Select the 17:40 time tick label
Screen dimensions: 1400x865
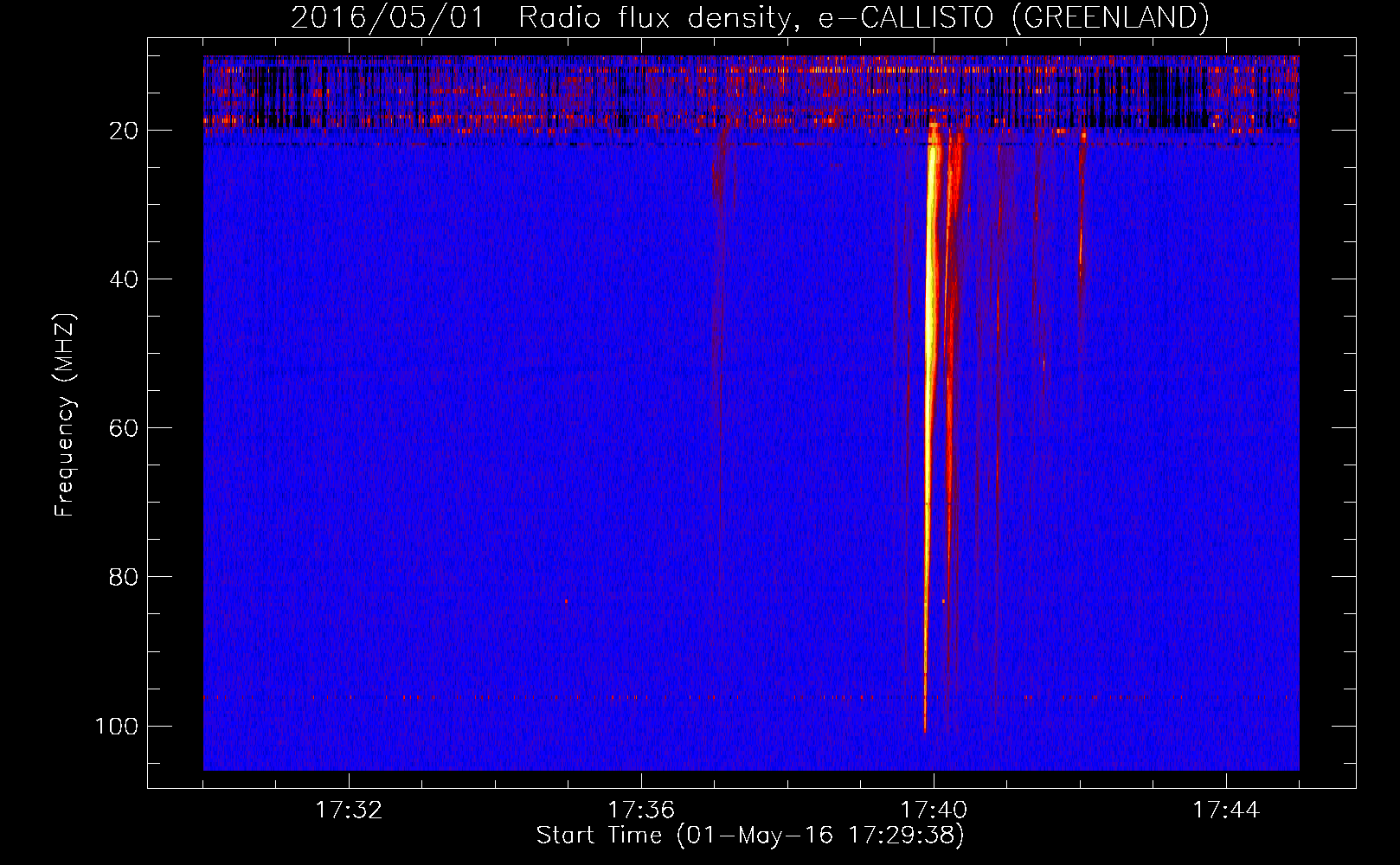[x=934, y=811]
